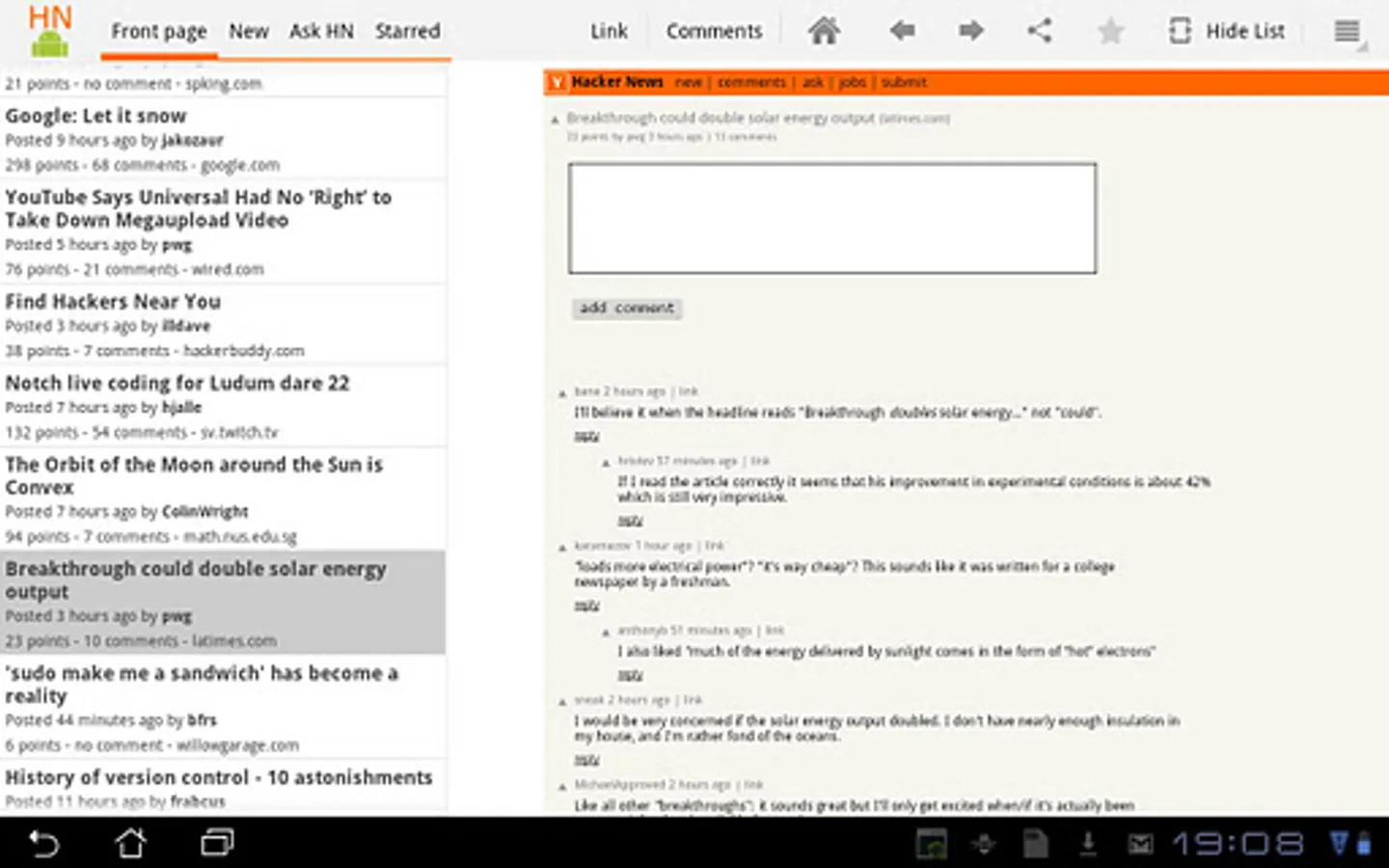
Task: Open 'Find Hackers Near You' story
Action: pos(113,302)
